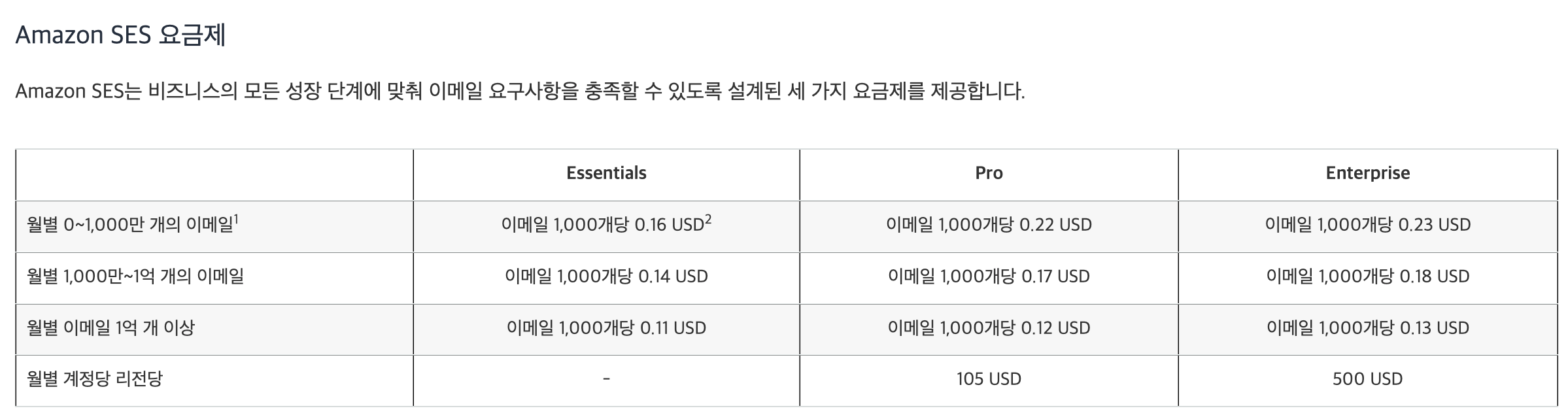Click the 월별 이메일 1억 개 이상 row label

tap(111, 327)
